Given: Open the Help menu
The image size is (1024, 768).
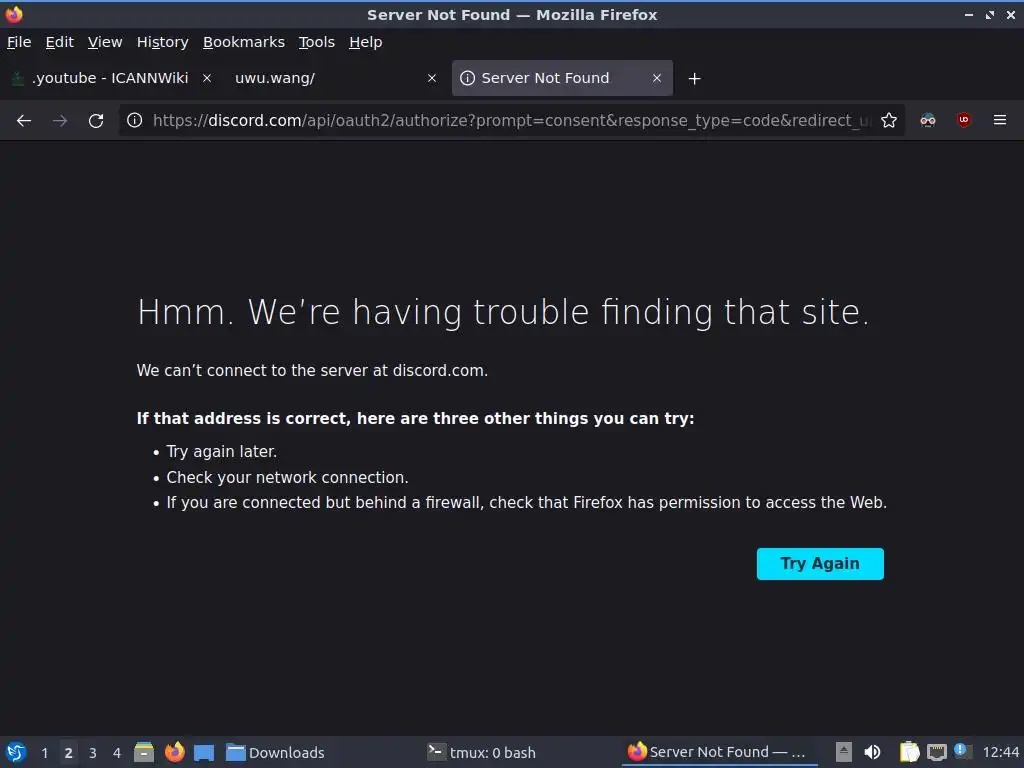Looking at the screenshot, I should pos(366,42).
